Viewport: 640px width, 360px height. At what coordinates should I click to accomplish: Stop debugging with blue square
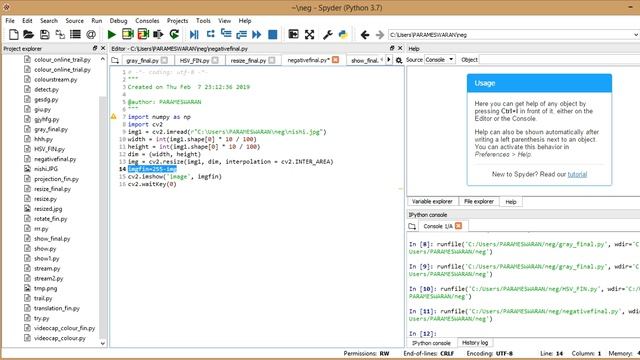273,35
